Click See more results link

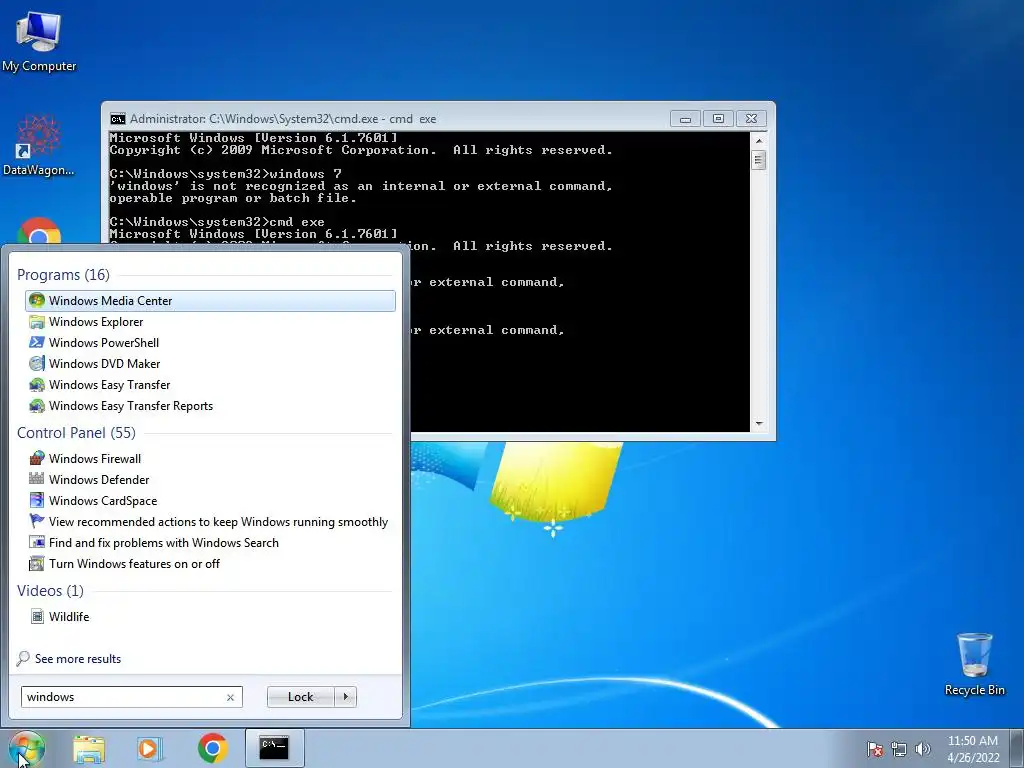78,659
